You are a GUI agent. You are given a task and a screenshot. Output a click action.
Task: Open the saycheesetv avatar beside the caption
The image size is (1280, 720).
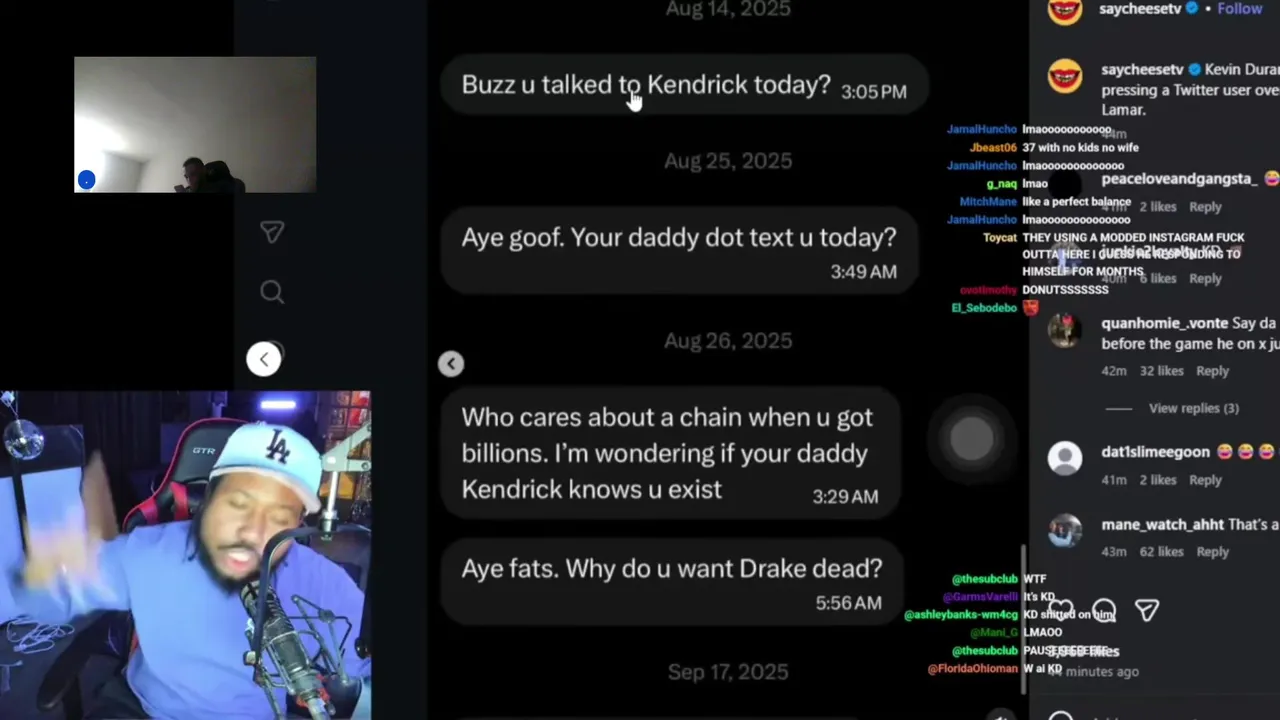coord(1064,76)
